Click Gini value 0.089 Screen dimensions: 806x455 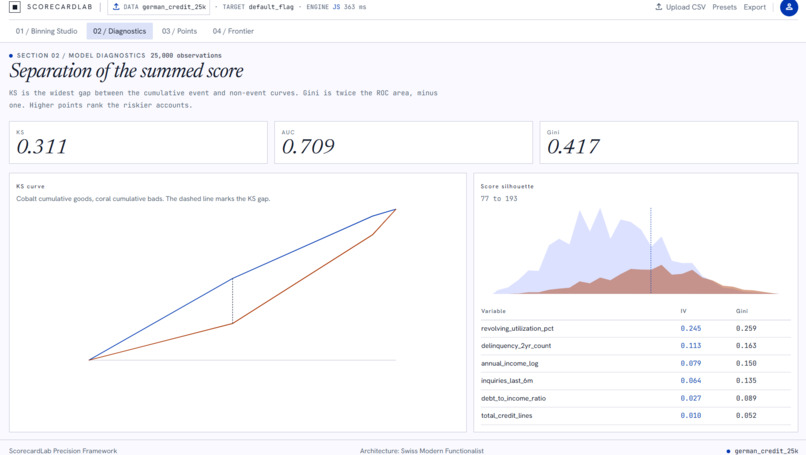746,398
